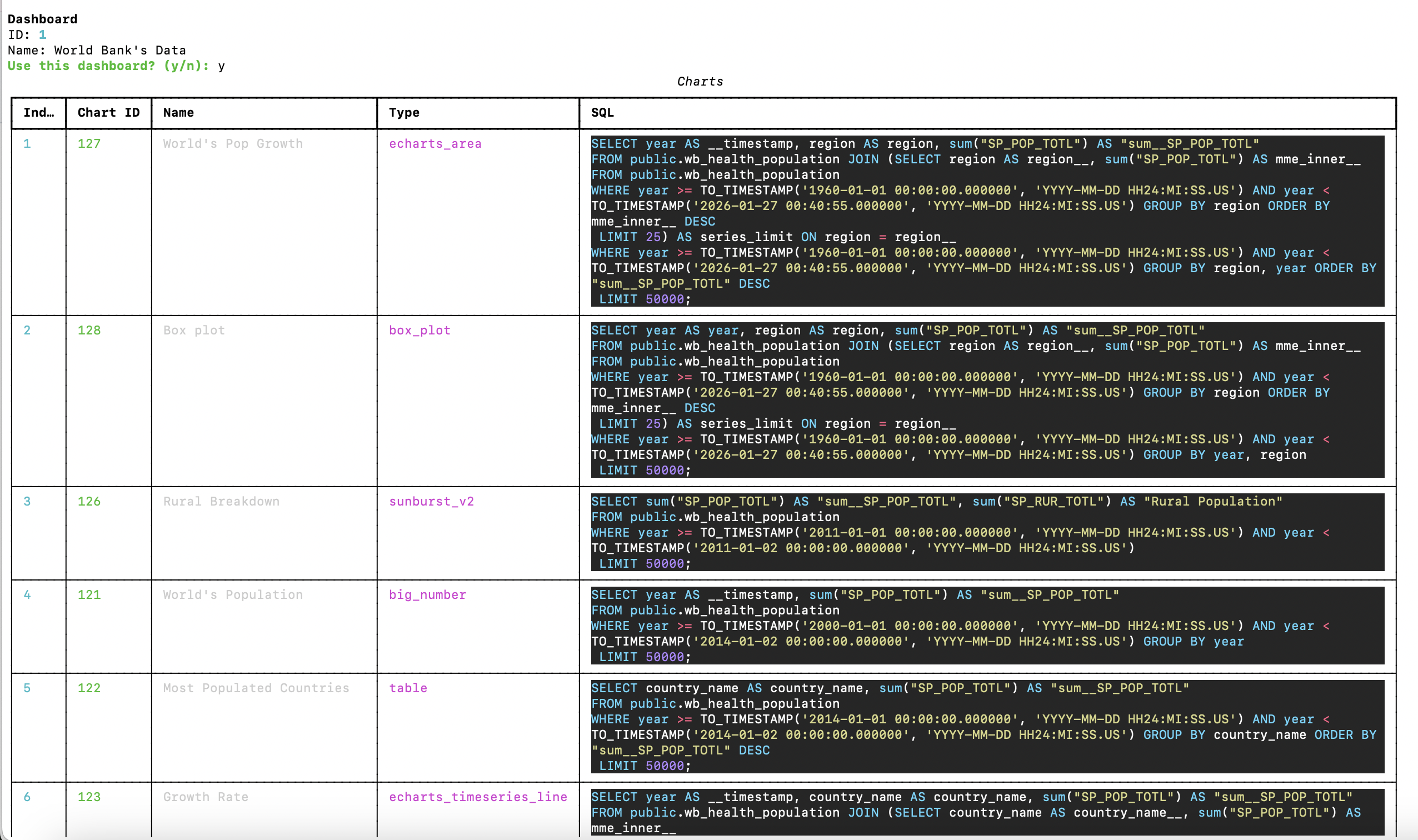Click the 'Growth Rate' chart name
The width and height of the screenshot is (1418, 840).
click(206, 797)
